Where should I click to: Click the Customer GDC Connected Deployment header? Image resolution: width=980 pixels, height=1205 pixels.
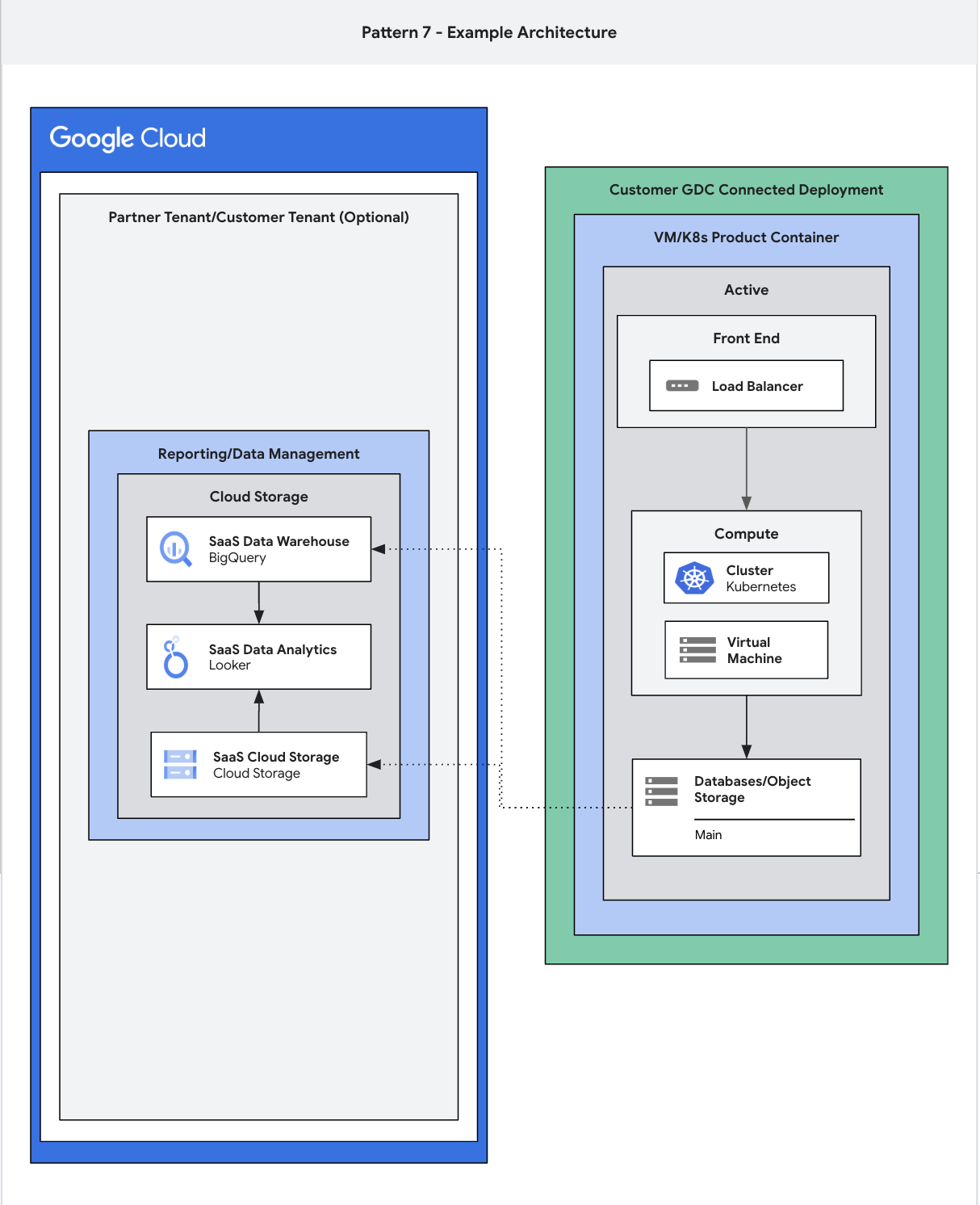point(746,189)
